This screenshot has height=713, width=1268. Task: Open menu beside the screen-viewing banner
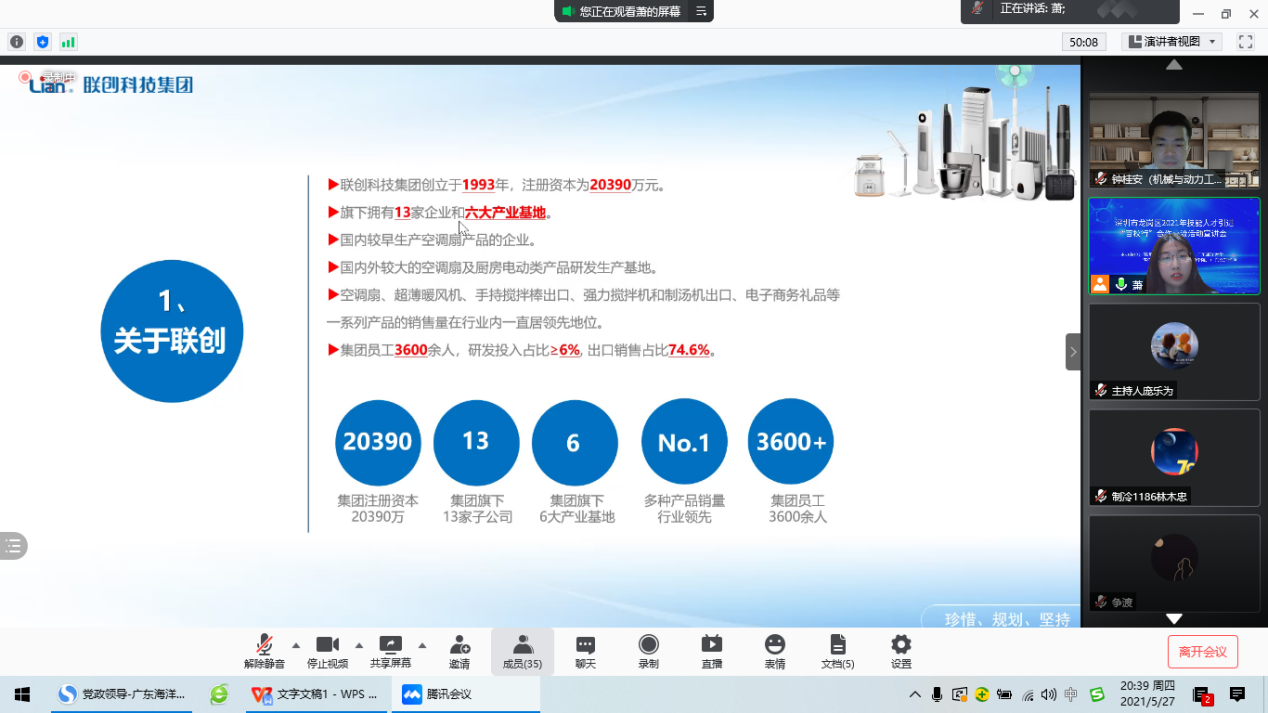pyautogui.click(x=701, y=11)
